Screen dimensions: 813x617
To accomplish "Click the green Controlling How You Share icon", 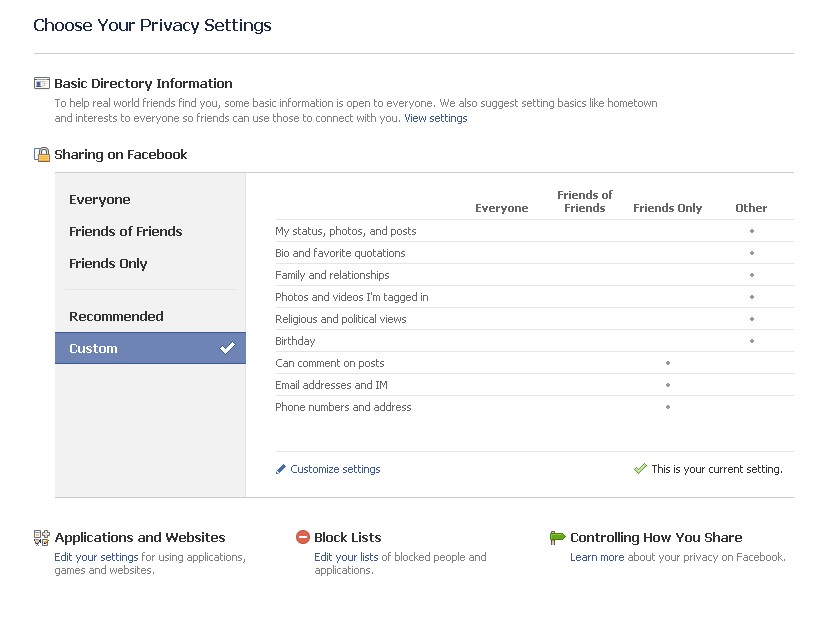I will [x=557, y=538].
